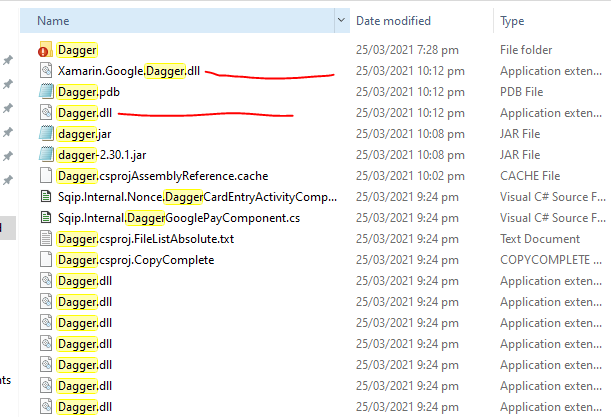Select the Dagger.pdb file name
Image resolution: width=611 pixels, height=417 pixels.
click(88, 92)
